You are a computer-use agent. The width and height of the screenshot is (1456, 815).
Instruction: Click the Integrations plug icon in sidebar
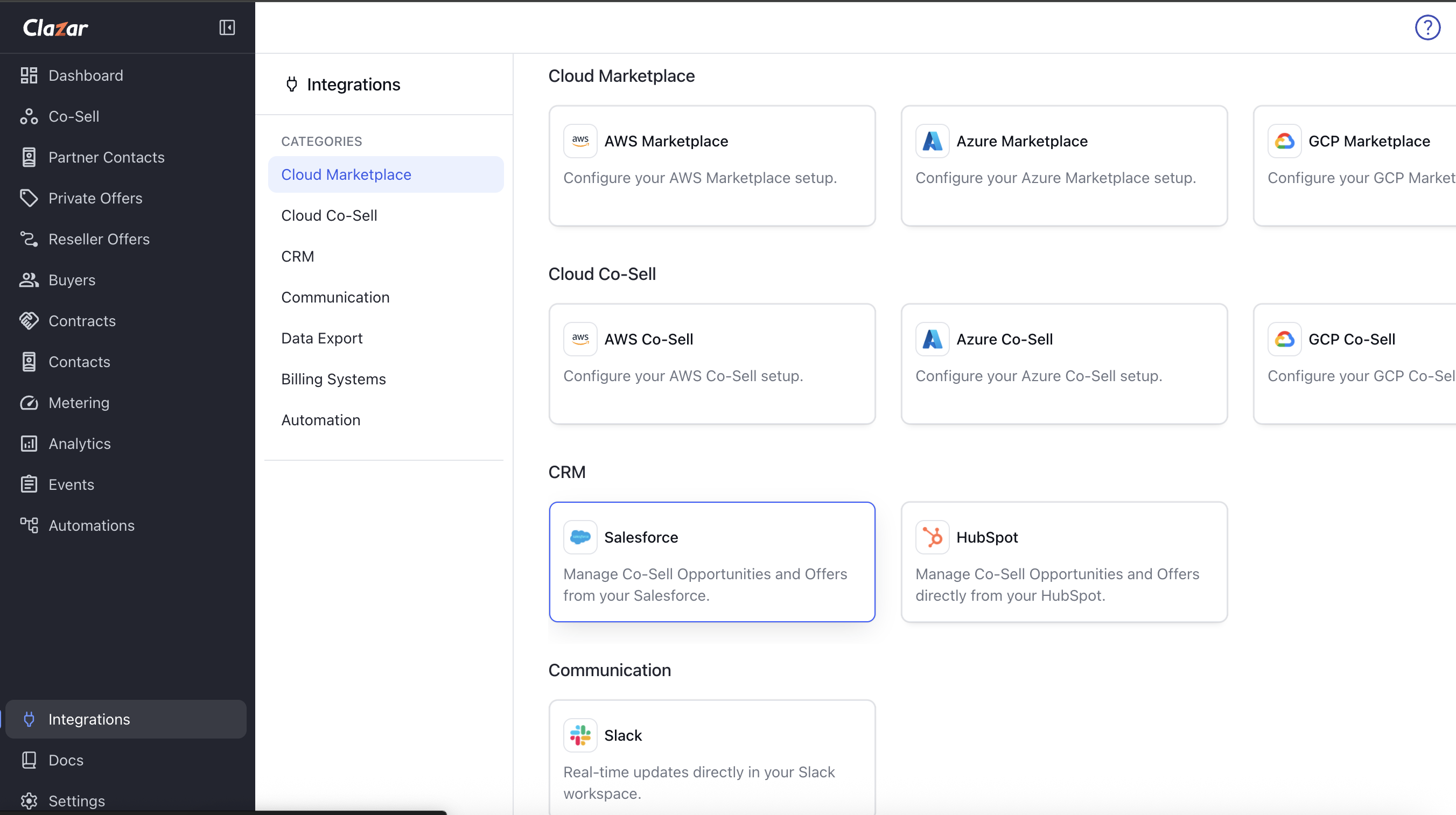coord(29,719)
